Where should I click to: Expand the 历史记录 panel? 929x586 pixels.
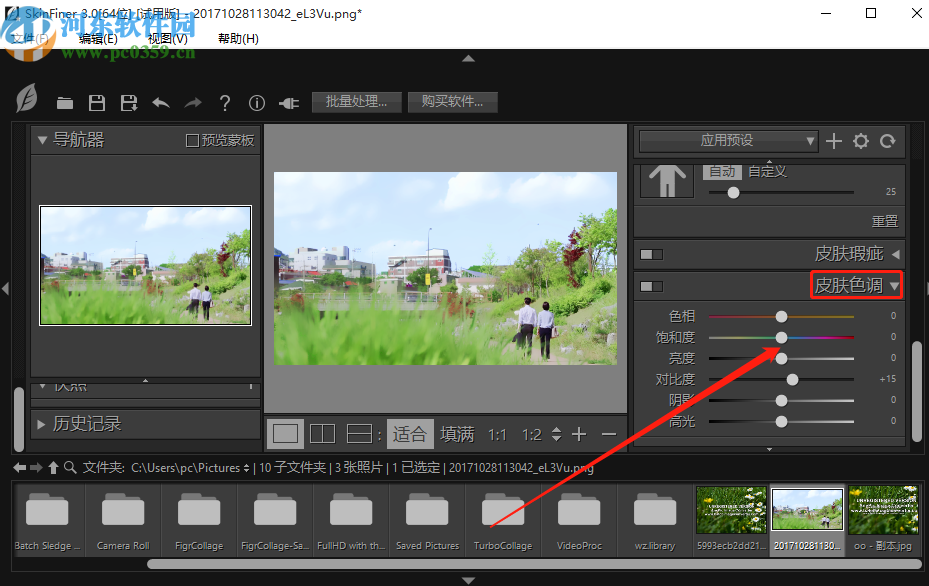click(x=41, y=424)
